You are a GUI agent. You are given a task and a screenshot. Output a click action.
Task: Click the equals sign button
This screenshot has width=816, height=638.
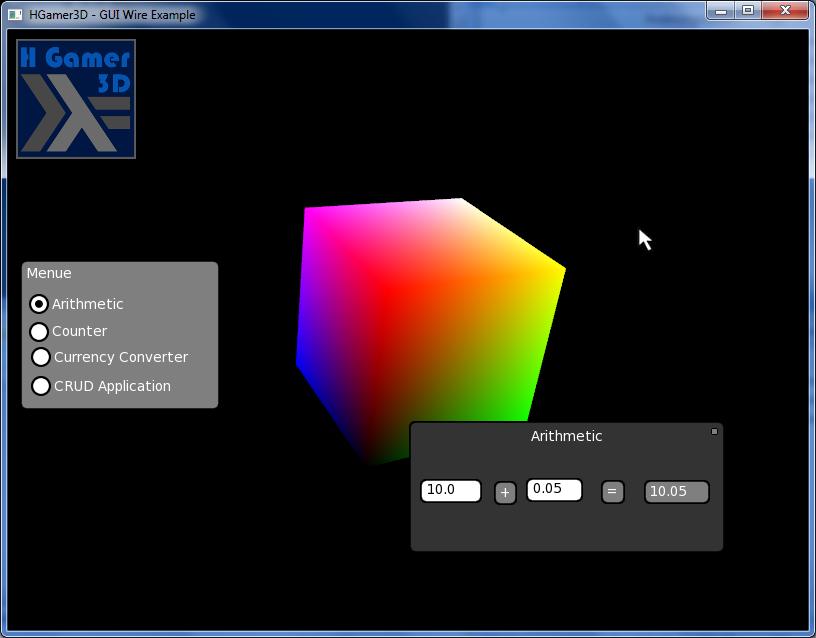click(x=613, y=492)
